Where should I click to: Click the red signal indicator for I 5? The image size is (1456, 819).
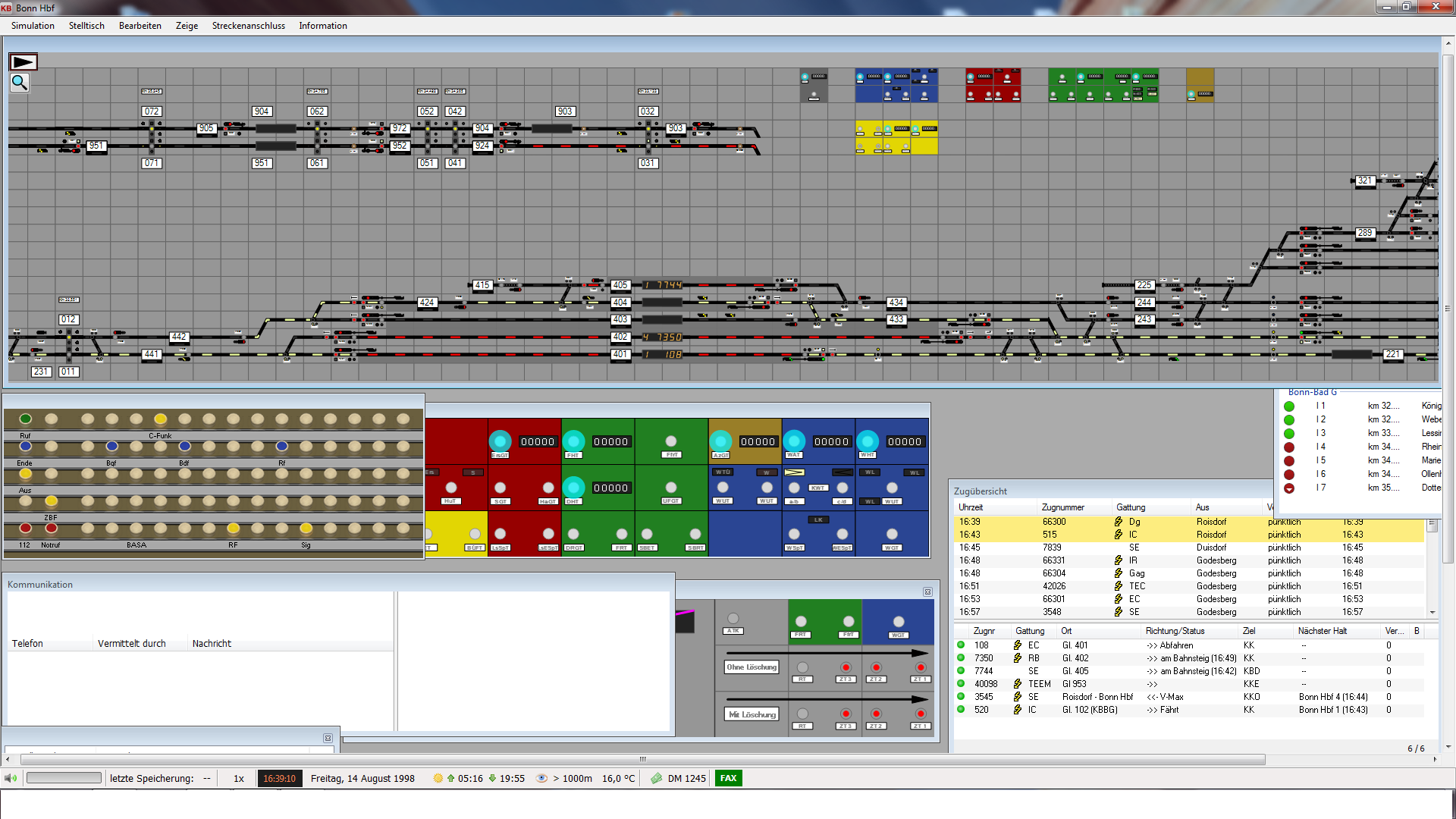[x=1289, y=461]
